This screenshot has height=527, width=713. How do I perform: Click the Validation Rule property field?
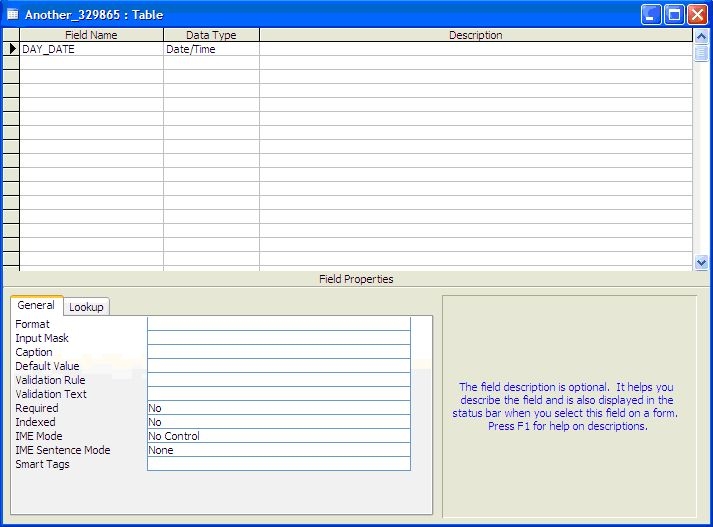(x=278, y=380)
